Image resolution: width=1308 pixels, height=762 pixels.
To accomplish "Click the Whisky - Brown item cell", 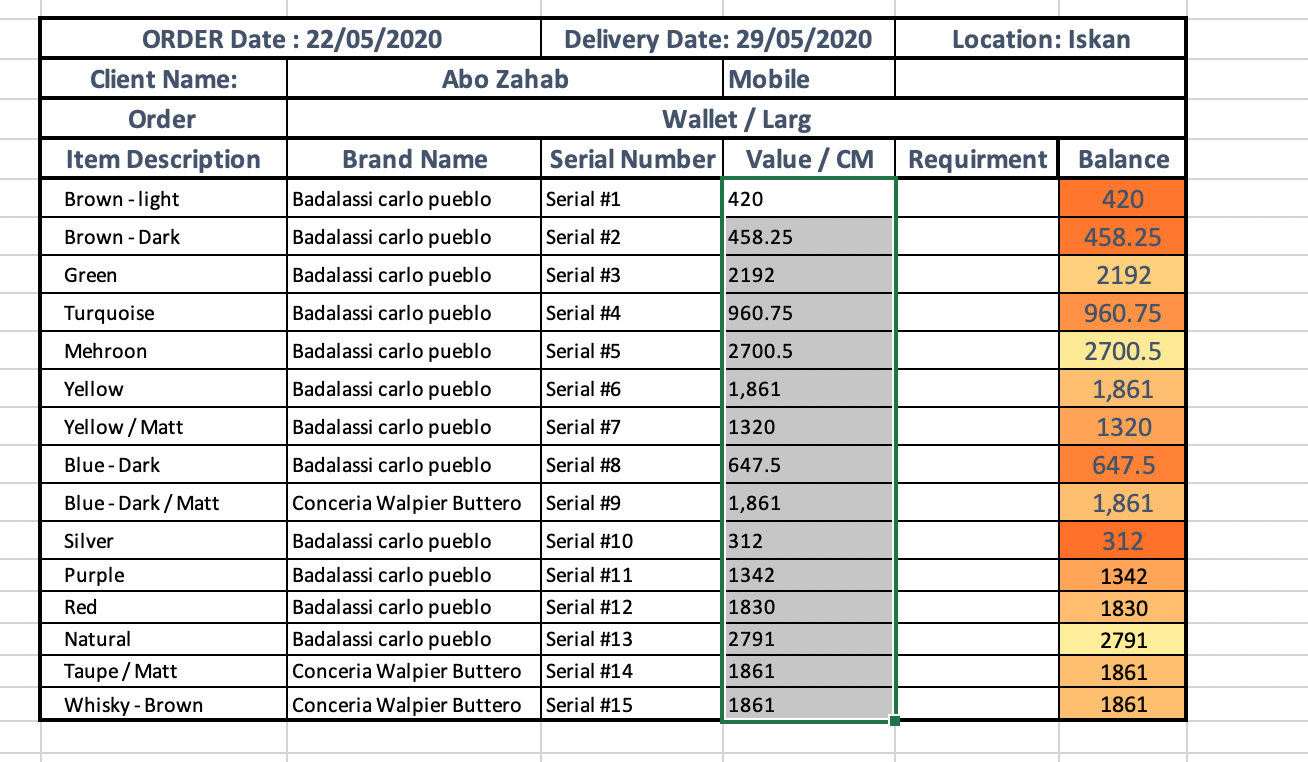I will click(164, 705).
